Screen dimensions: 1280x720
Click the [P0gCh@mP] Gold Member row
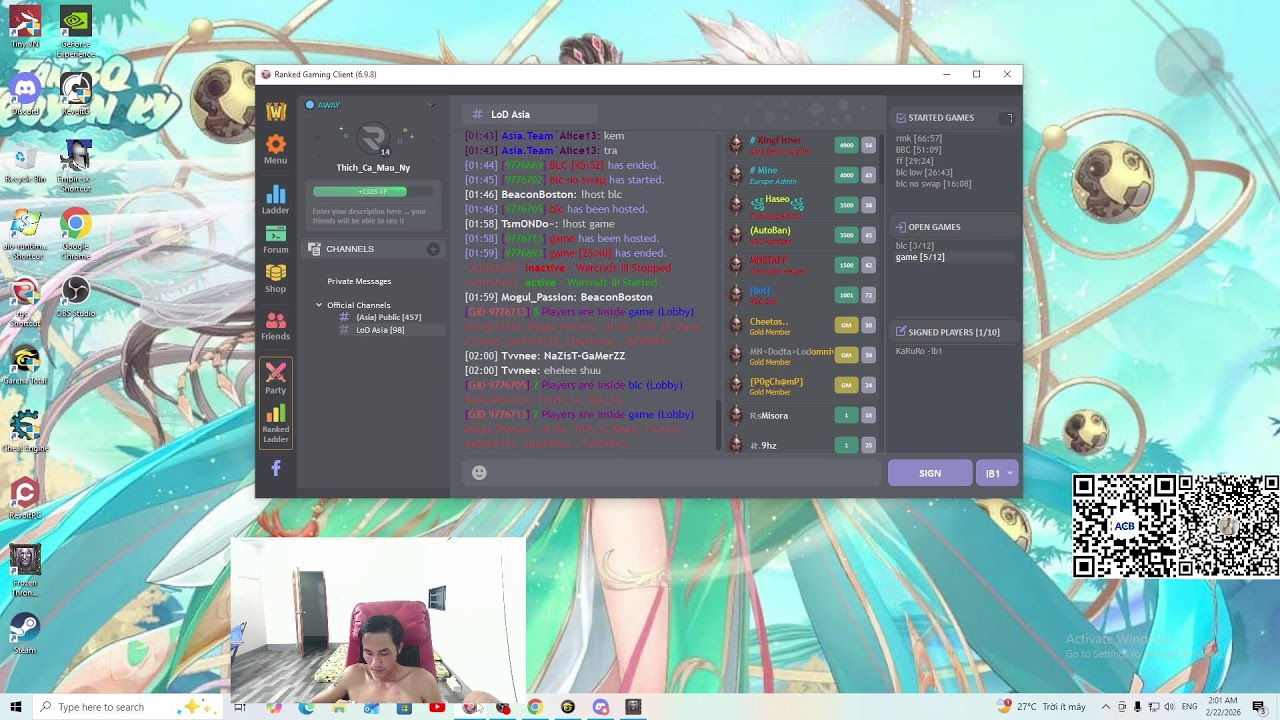click(801, 385)
